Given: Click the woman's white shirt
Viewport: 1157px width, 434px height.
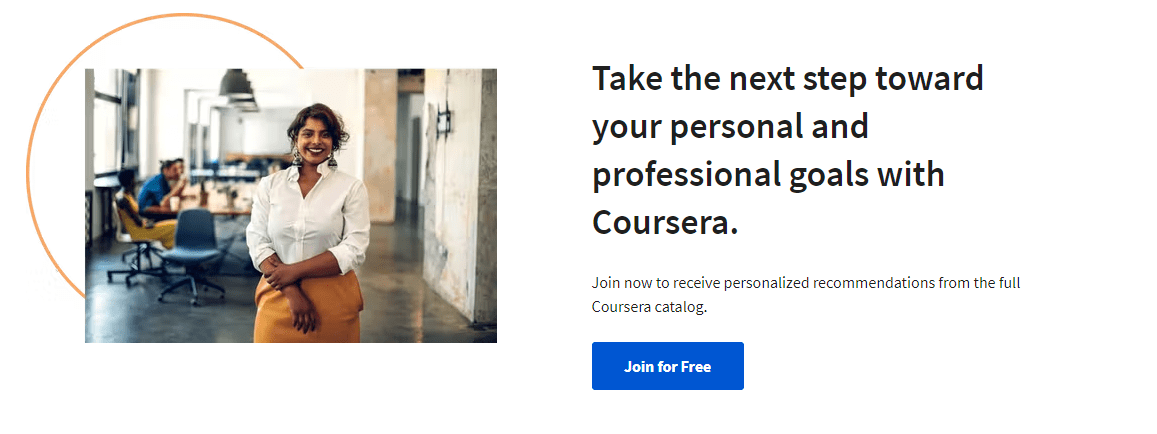Looking at the screenshot, I should (x=309, y=215).
